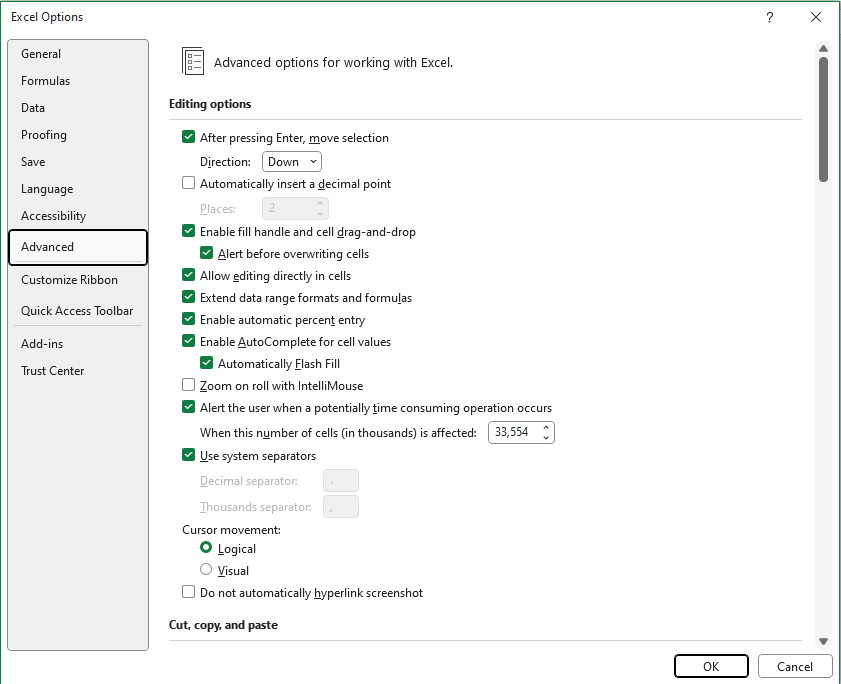Open the General options category

coord(78,54)
